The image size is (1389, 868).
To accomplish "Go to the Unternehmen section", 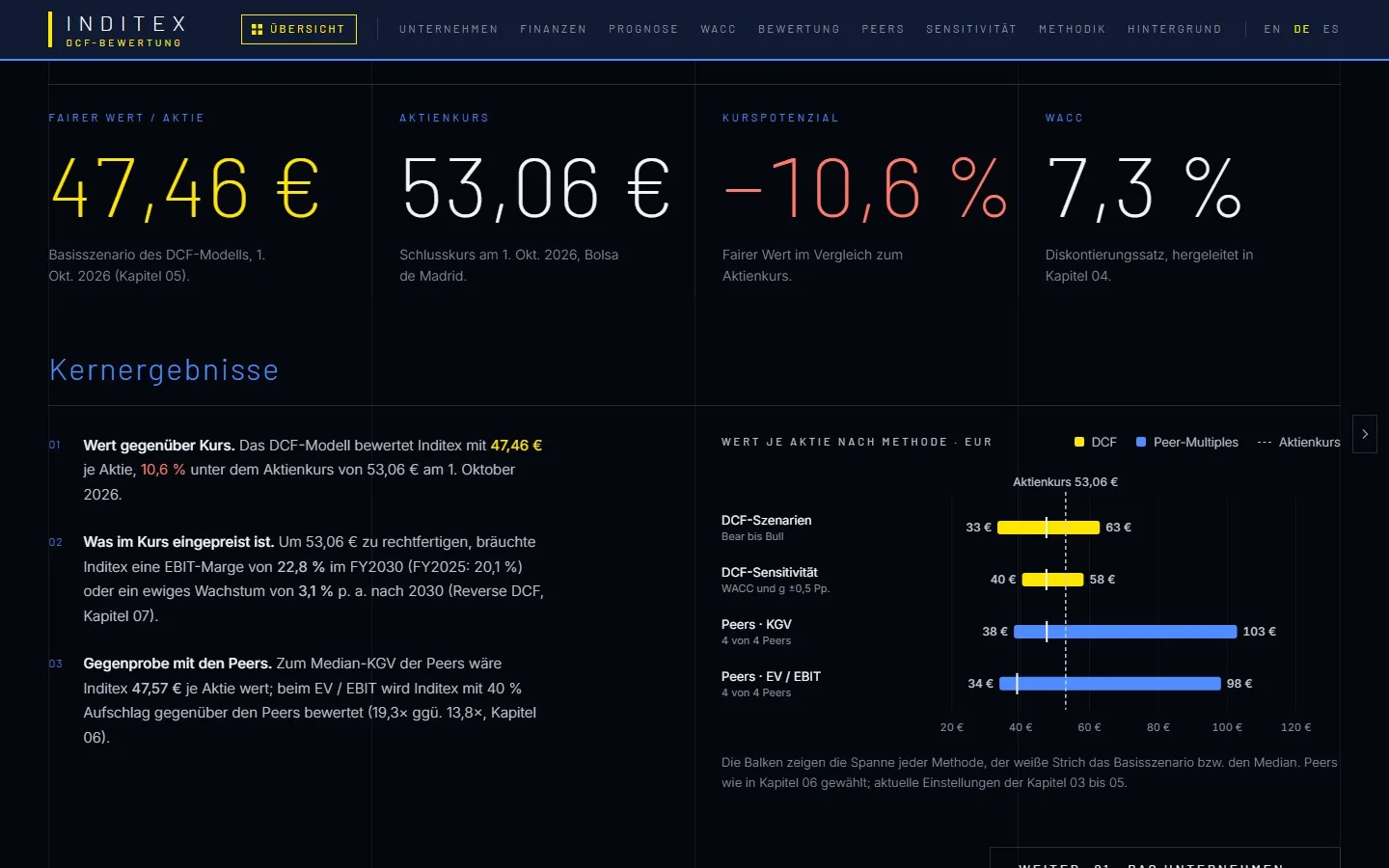I will coord(449,29).
